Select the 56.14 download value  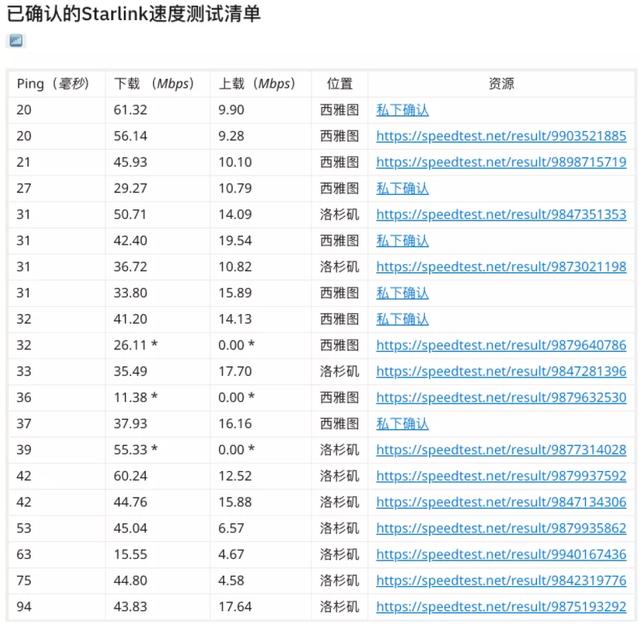click(x=130, y=136)
